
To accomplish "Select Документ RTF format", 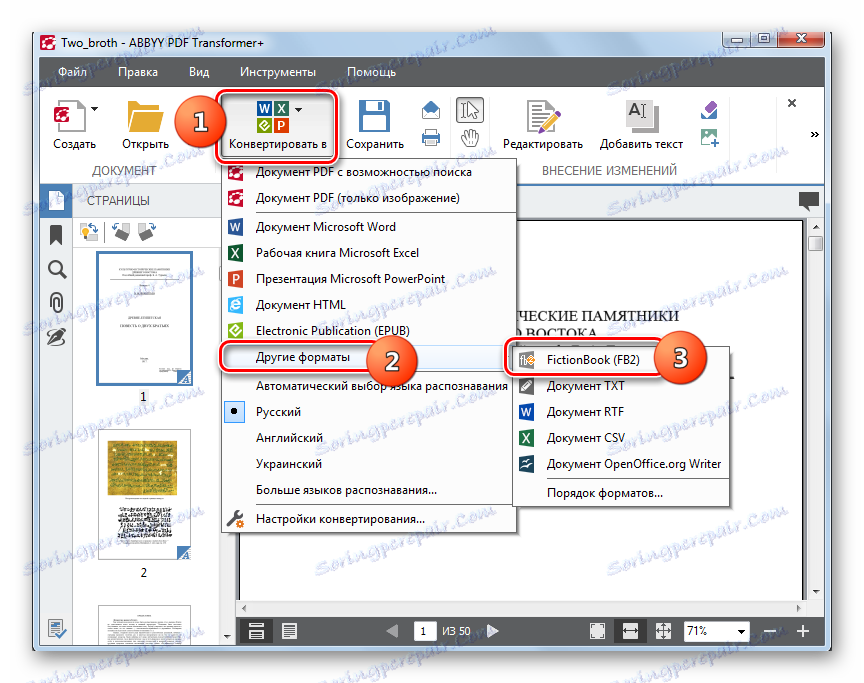I will [620, 412].
